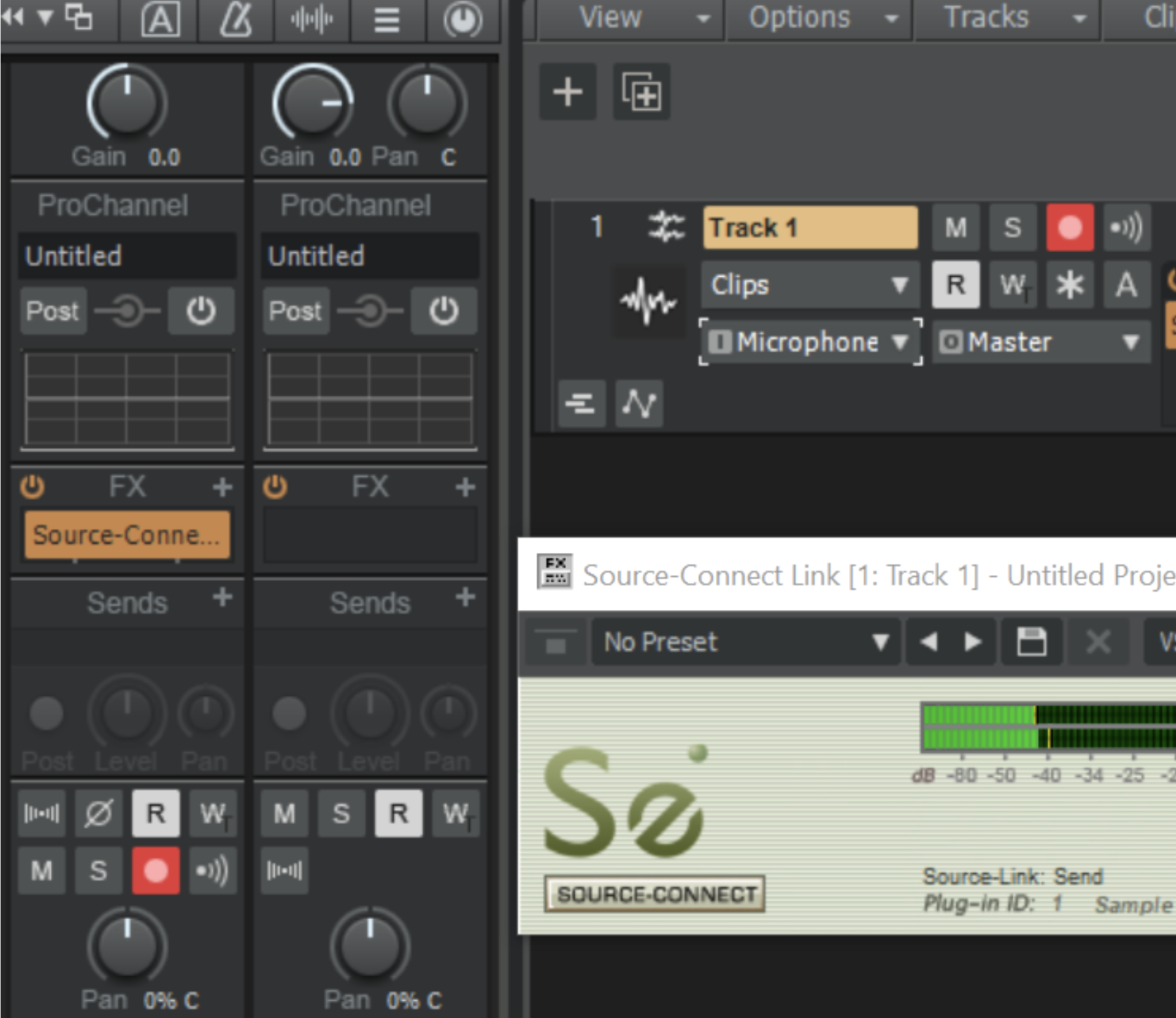The height and width of the screenshot is (1018, 1176).
Task: Click the Track 1 freeze snowflake icon
Action: 1070,284
